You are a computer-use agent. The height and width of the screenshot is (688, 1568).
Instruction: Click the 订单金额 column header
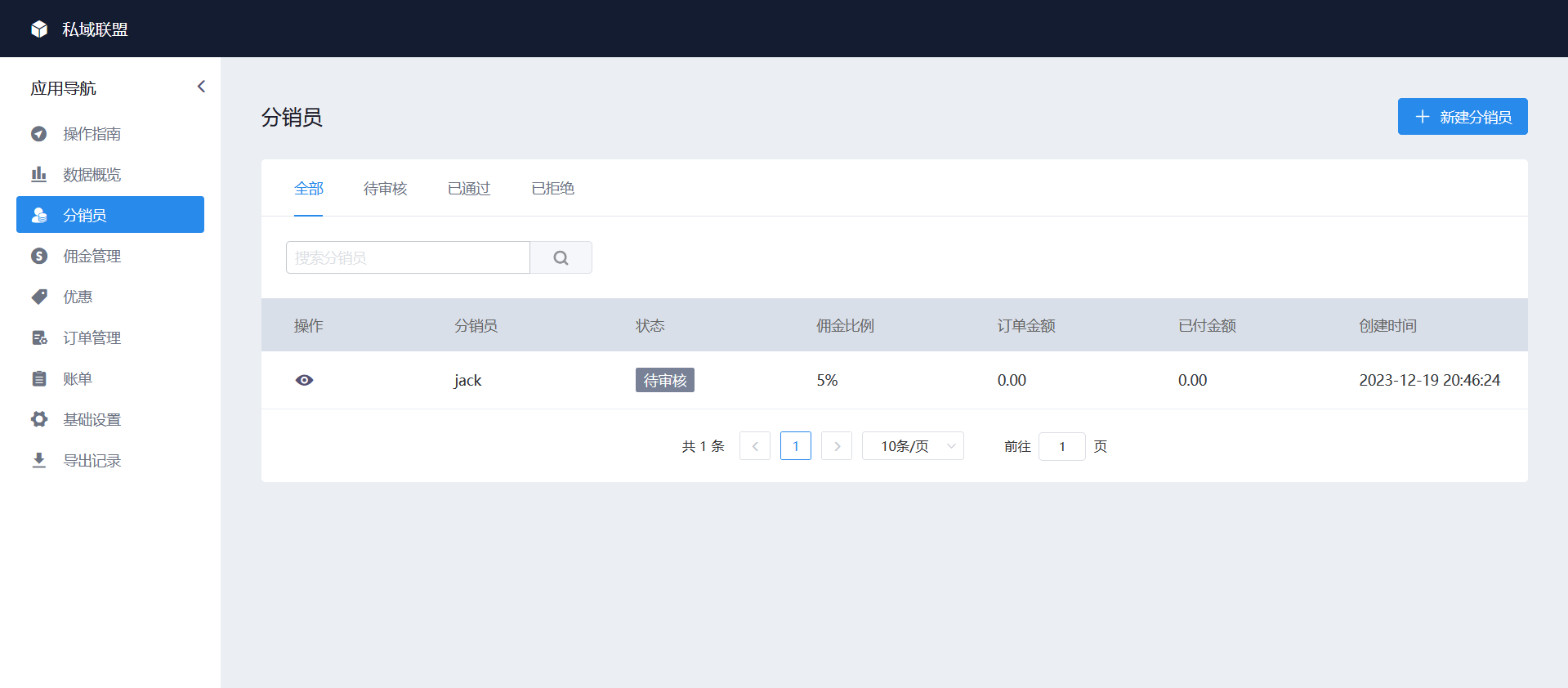1026,325
